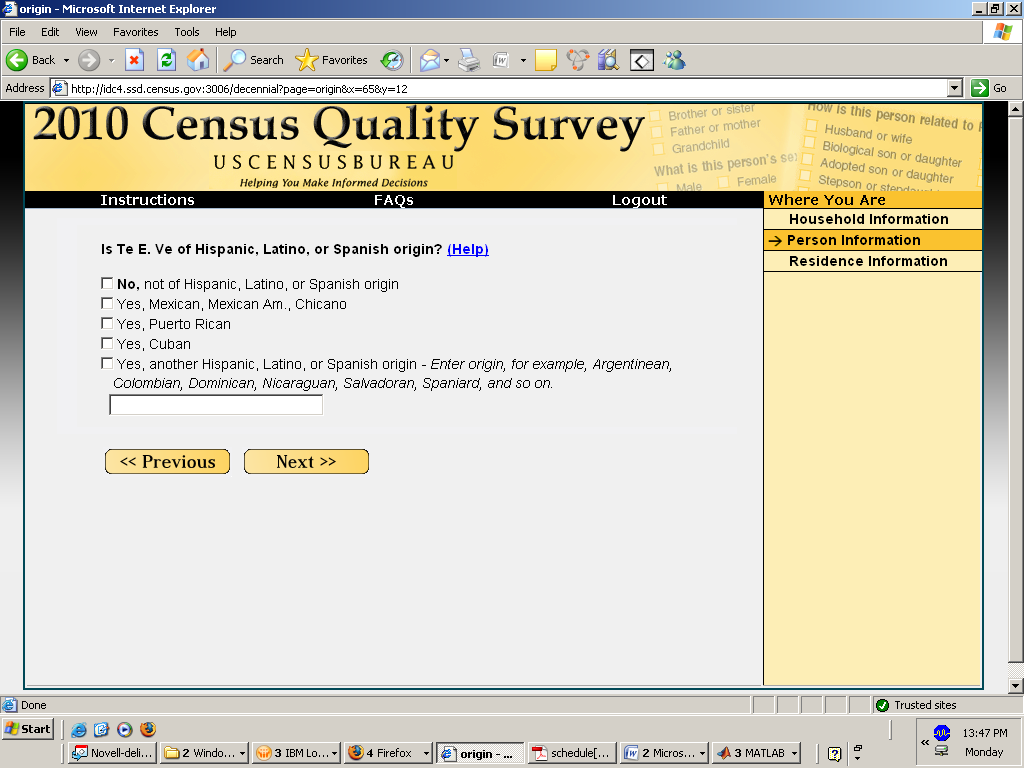Click the Messenger icon in toolbar

[675, 60]
